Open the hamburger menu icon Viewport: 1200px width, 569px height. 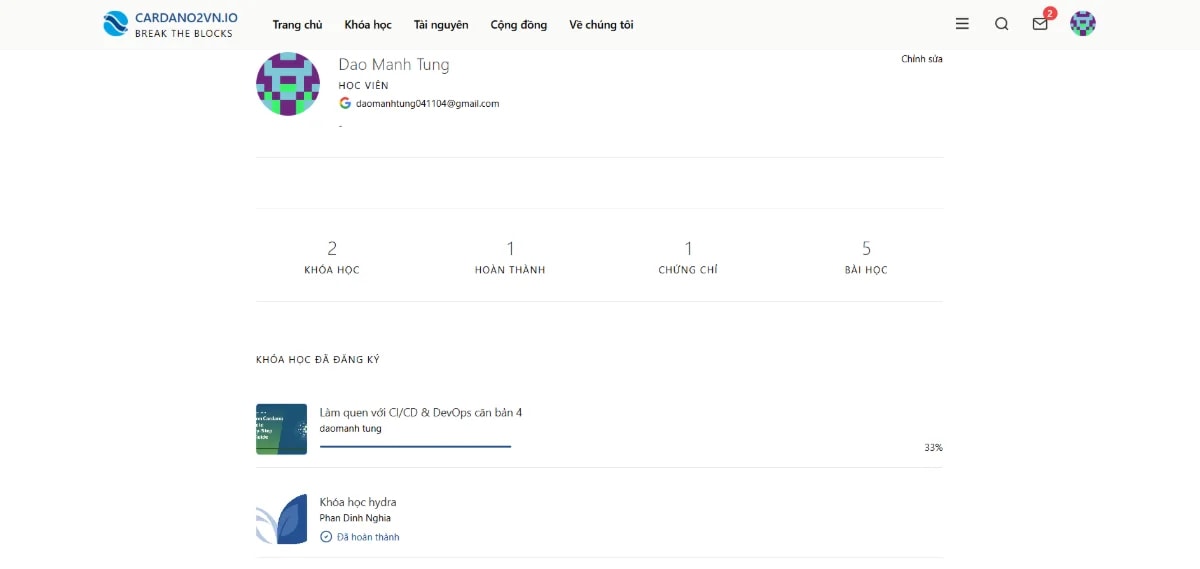tap(962, 24)
